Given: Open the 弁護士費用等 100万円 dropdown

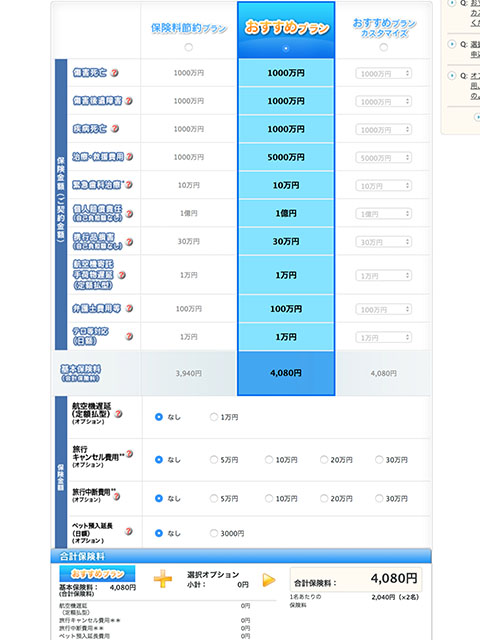Looking at the screenshot, I should tap(383, 309).
